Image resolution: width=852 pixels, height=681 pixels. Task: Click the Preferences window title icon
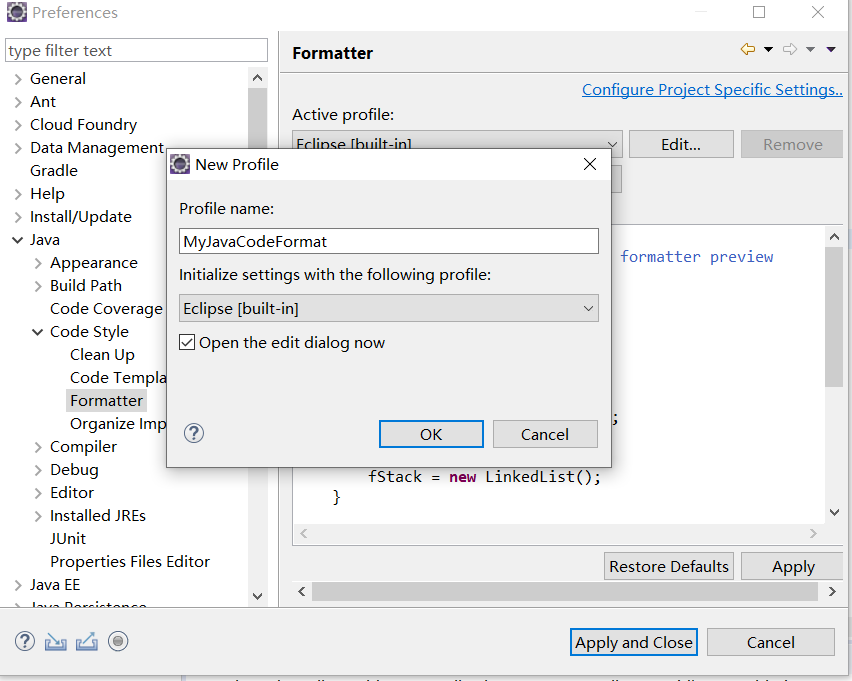point(16,12)
